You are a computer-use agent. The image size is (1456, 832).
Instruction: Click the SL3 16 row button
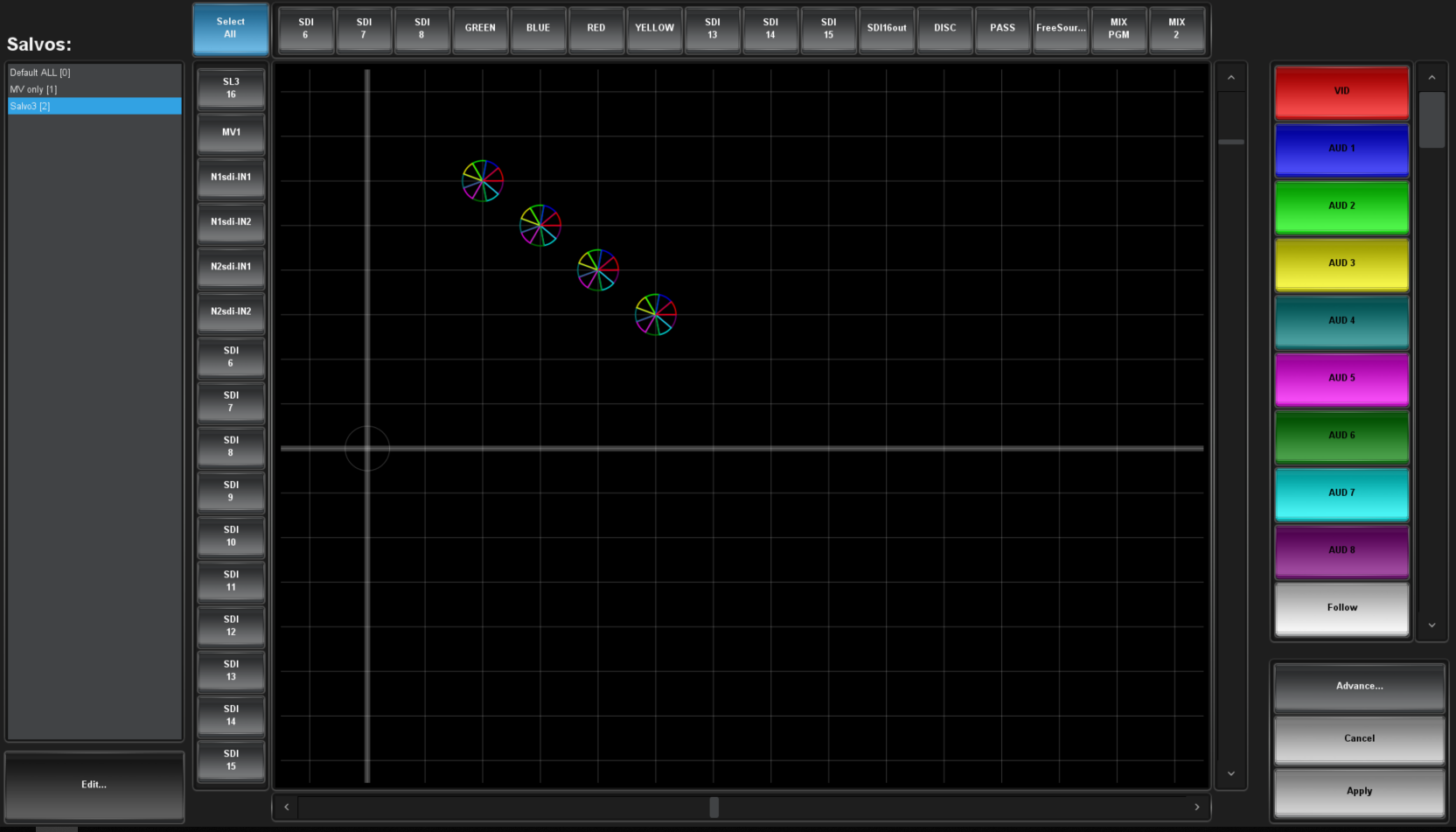pos(231,88)
